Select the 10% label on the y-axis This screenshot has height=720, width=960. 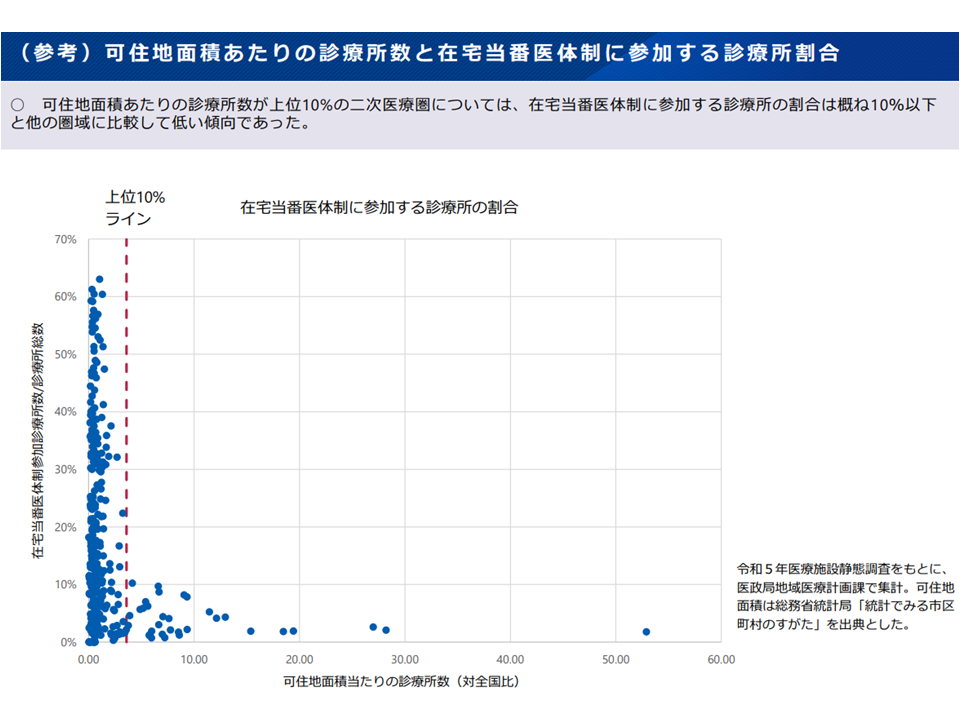pyautogui.click(x=66, y=584)
